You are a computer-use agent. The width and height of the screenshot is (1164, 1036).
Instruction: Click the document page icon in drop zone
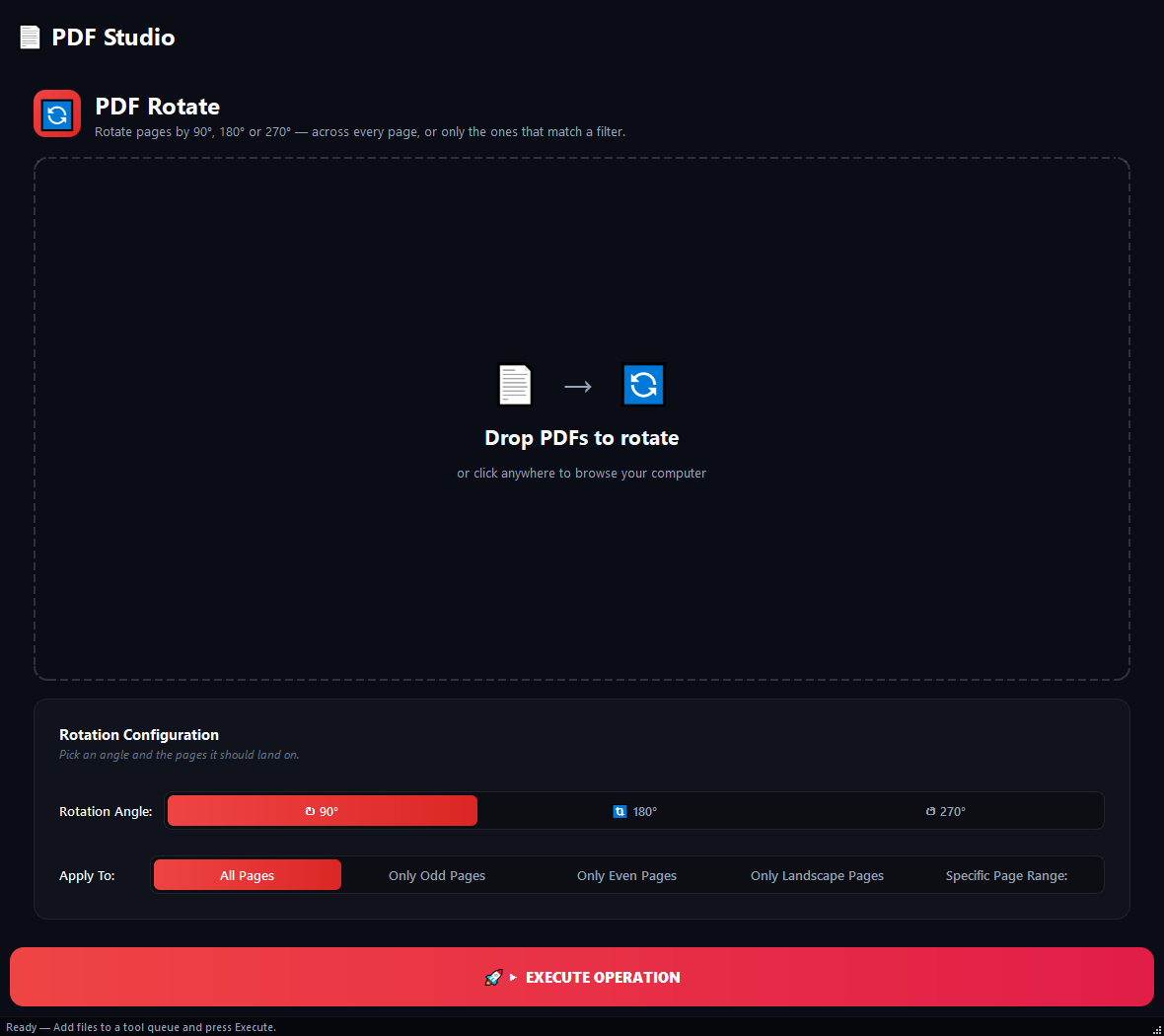coord(515,385)
